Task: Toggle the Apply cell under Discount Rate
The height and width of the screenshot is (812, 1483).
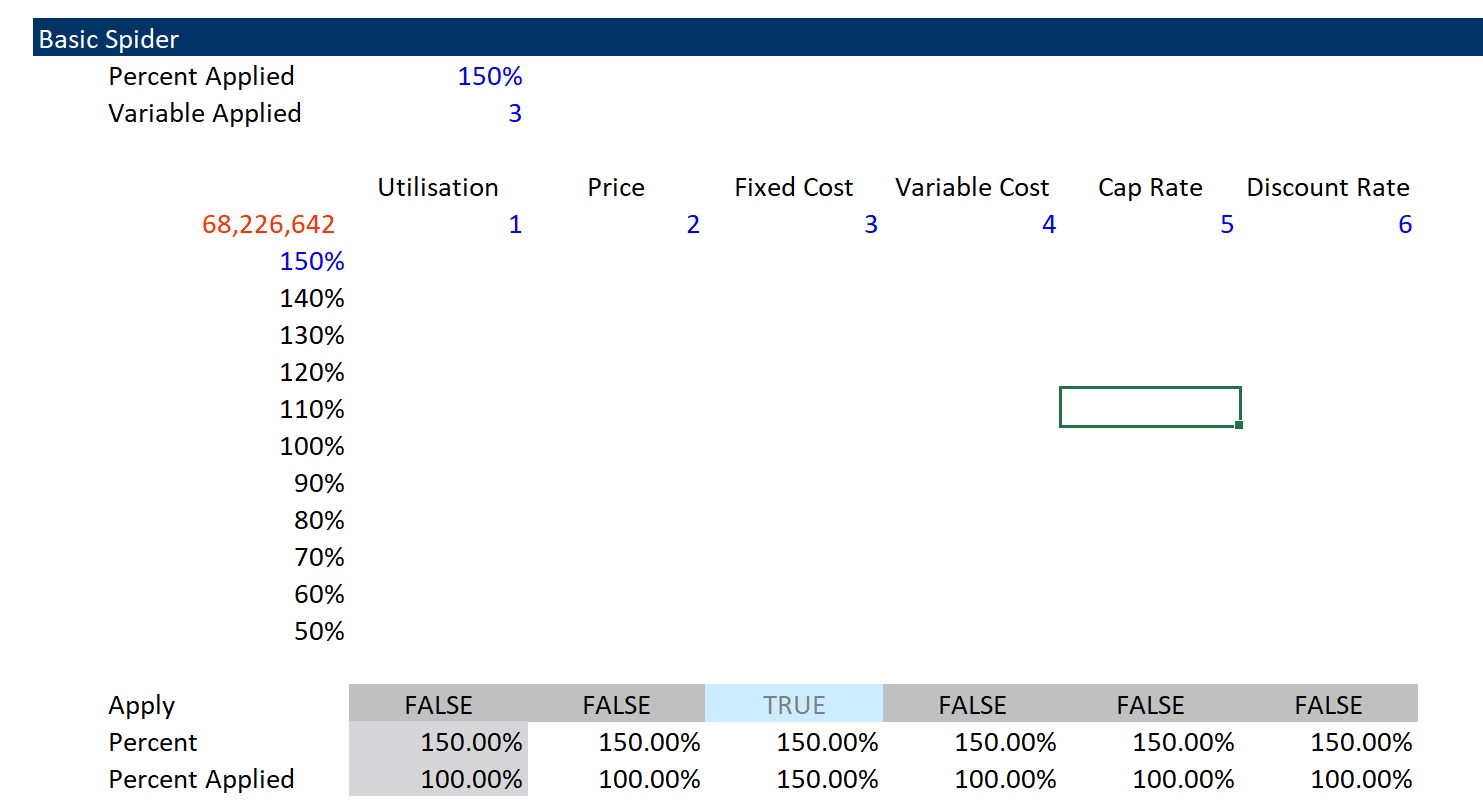Action: 1328,704
